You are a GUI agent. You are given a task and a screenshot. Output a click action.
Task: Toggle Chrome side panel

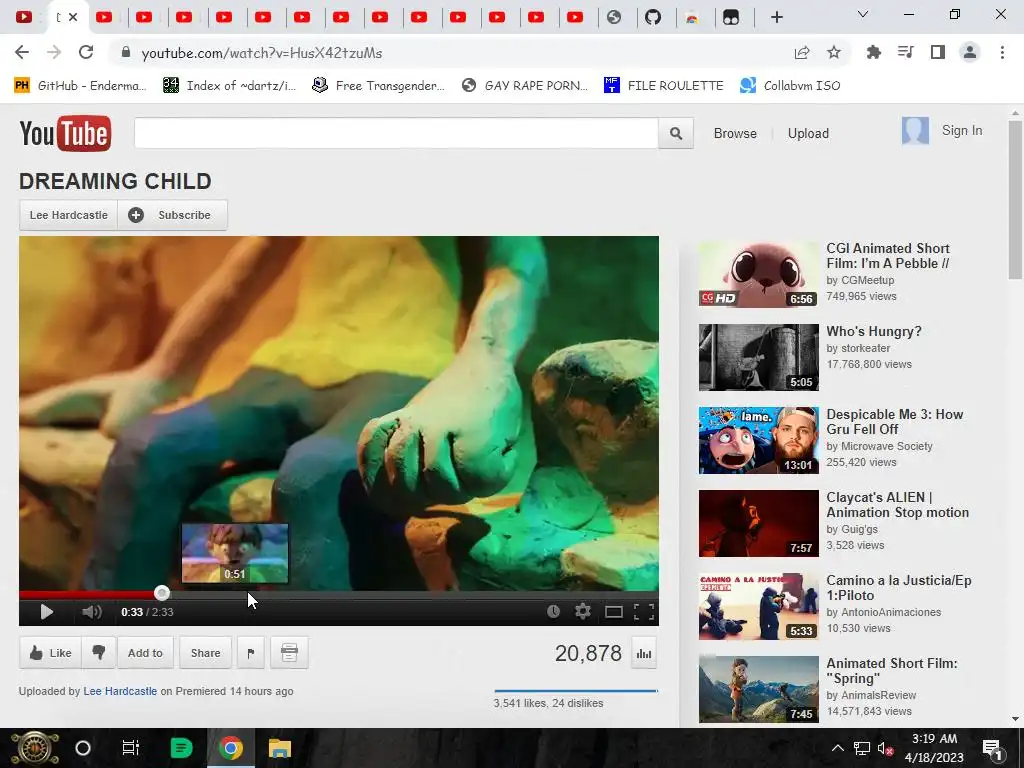click(x=938, y=52)
